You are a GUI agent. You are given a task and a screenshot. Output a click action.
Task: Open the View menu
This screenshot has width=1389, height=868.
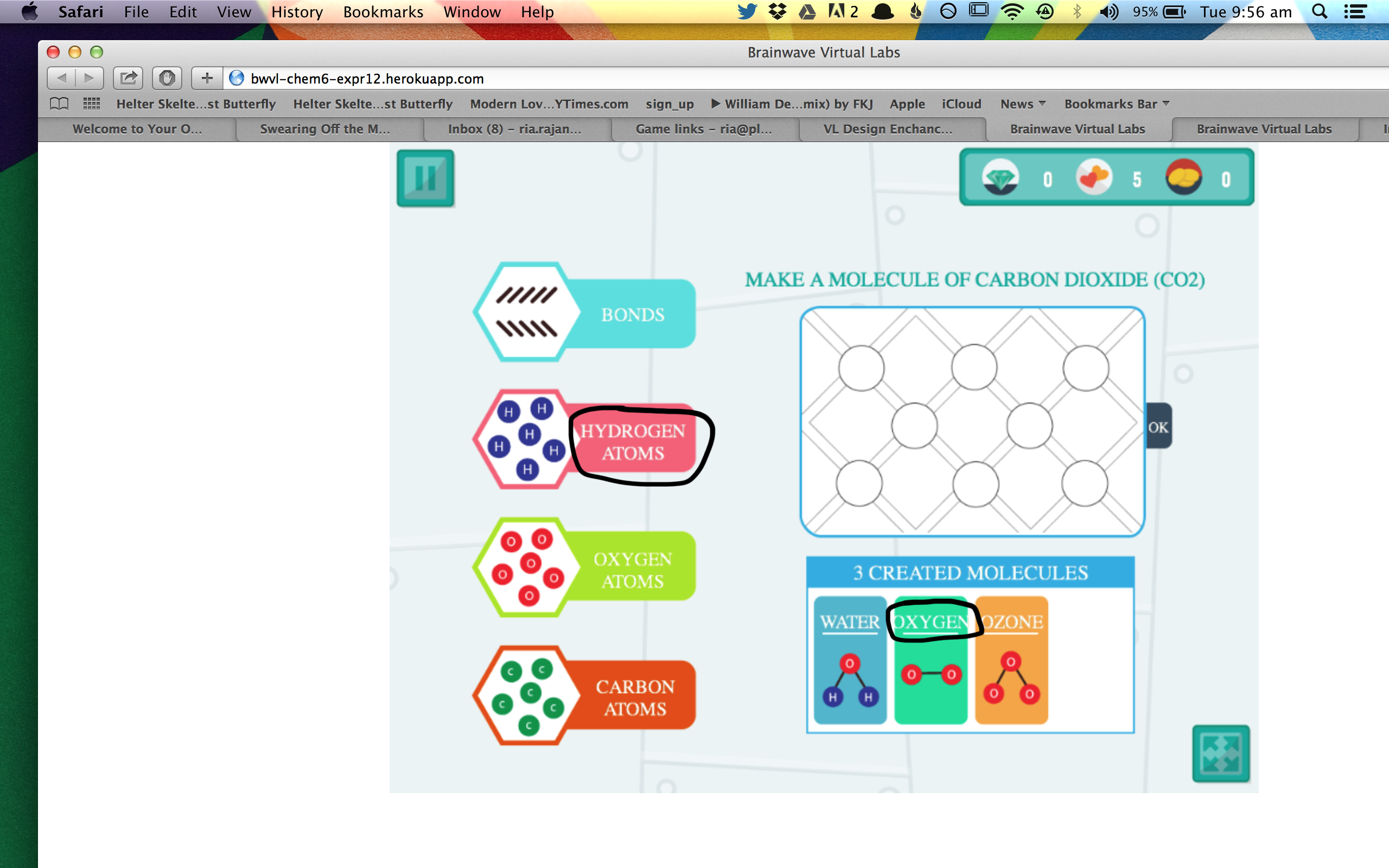tap(234, 12)
